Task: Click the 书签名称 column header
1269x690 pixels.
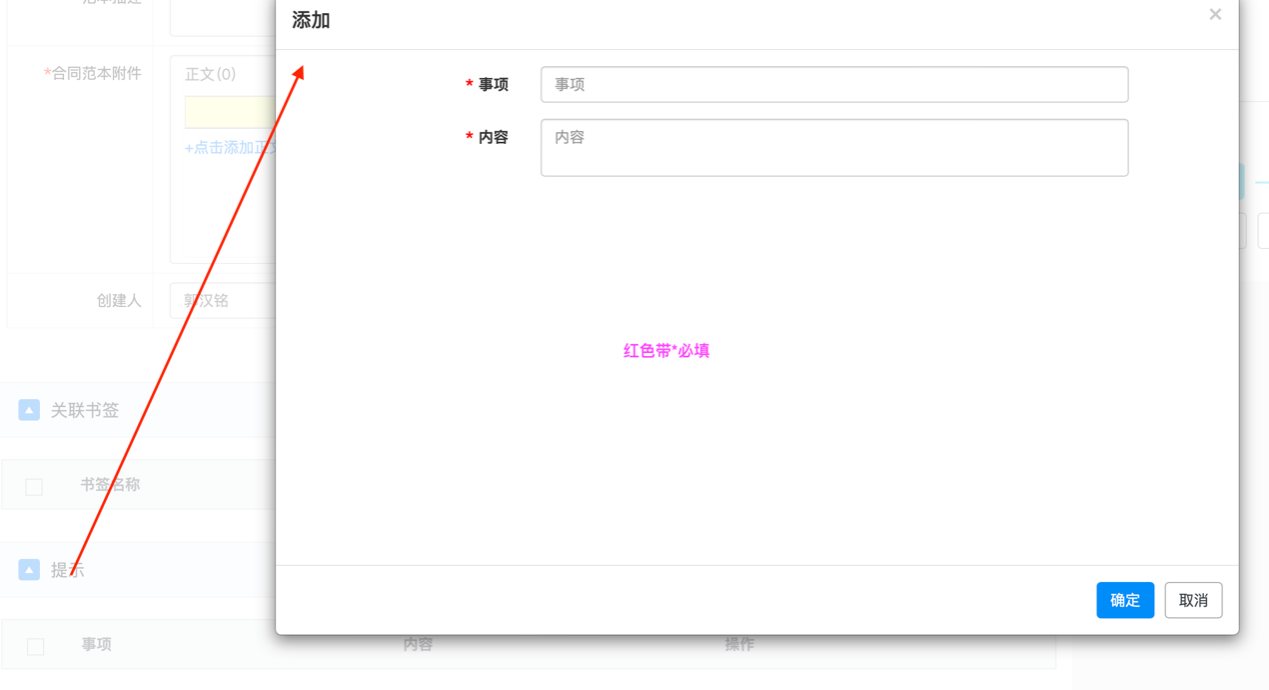Action: (110, 484)
